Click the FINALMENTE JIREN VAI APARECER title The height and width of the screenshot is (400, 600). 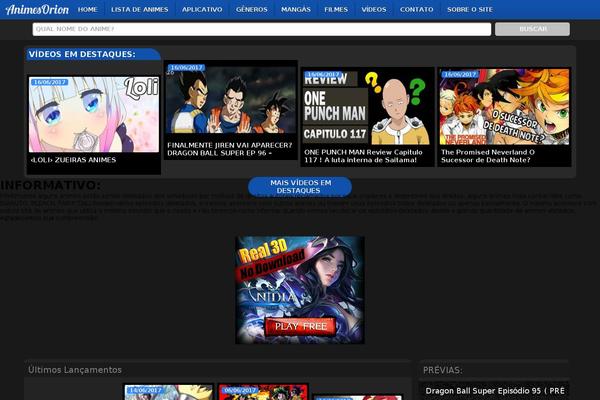coord(230,149)
